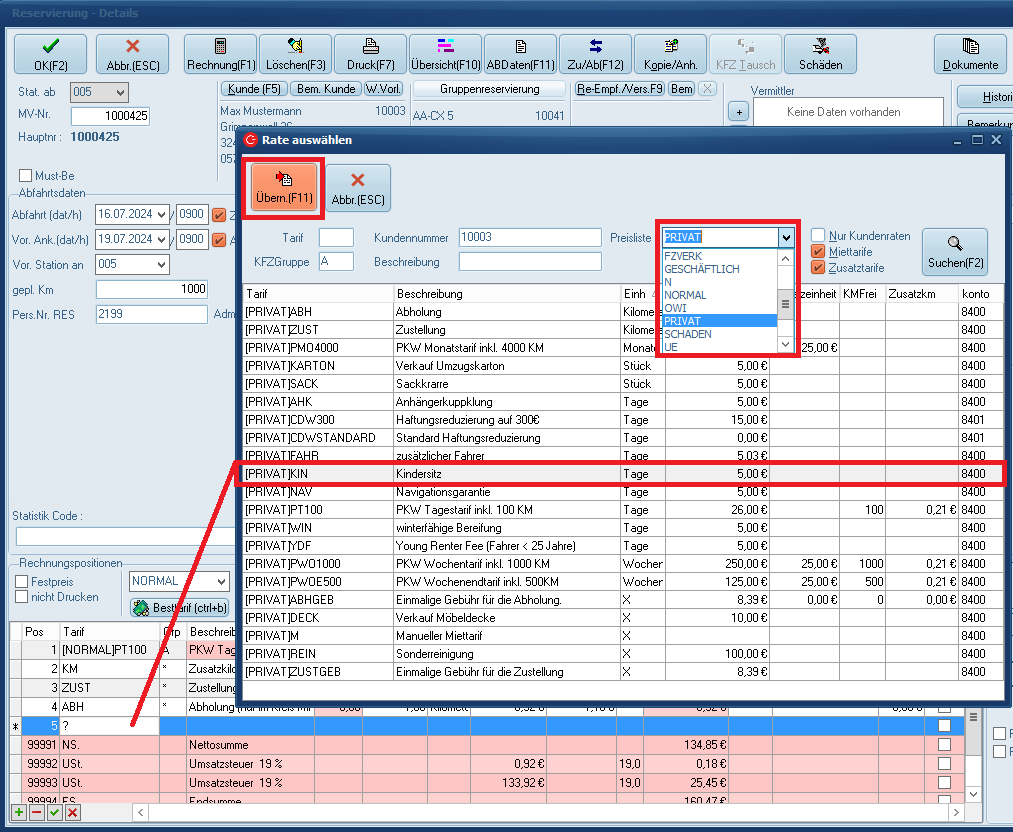
Task: Open the Dokumente button
Action: [969, 54]
